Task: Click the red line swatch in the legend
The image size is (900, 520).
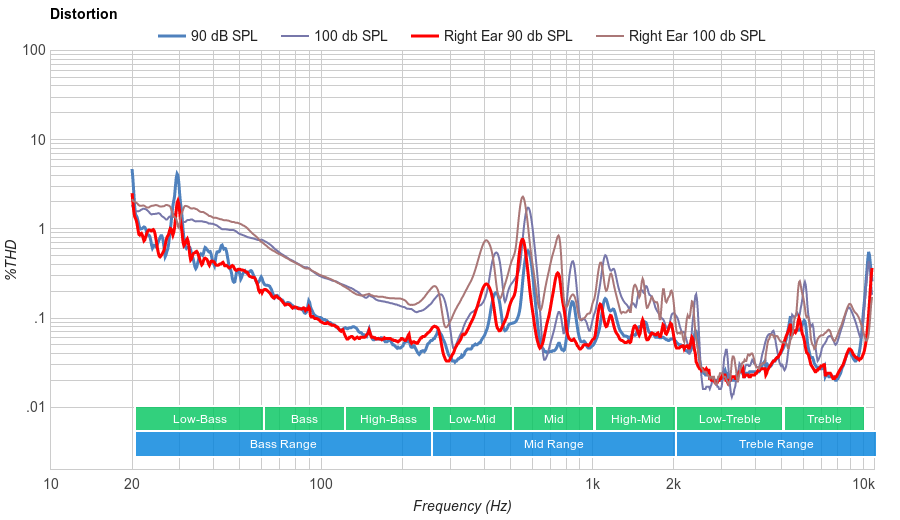Action: tap(425, 36)
